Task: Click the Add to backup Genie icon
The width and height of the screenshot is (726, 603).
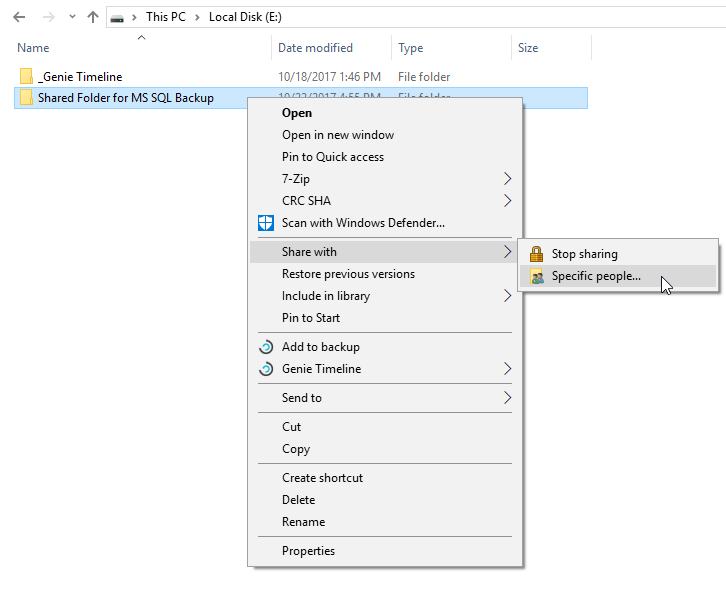Action: (266, 347)
